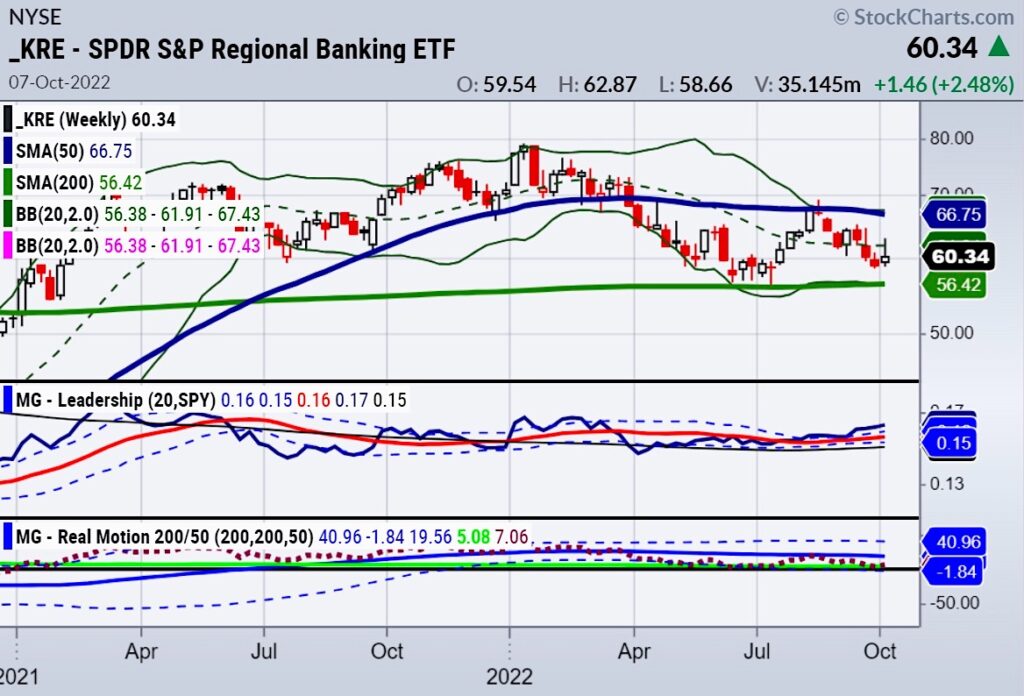Viewport: 1024px width, 696px height.
Task: Click the rightmost Oct label on time axis
Action: pyautogui.click(x=880, y=652)
